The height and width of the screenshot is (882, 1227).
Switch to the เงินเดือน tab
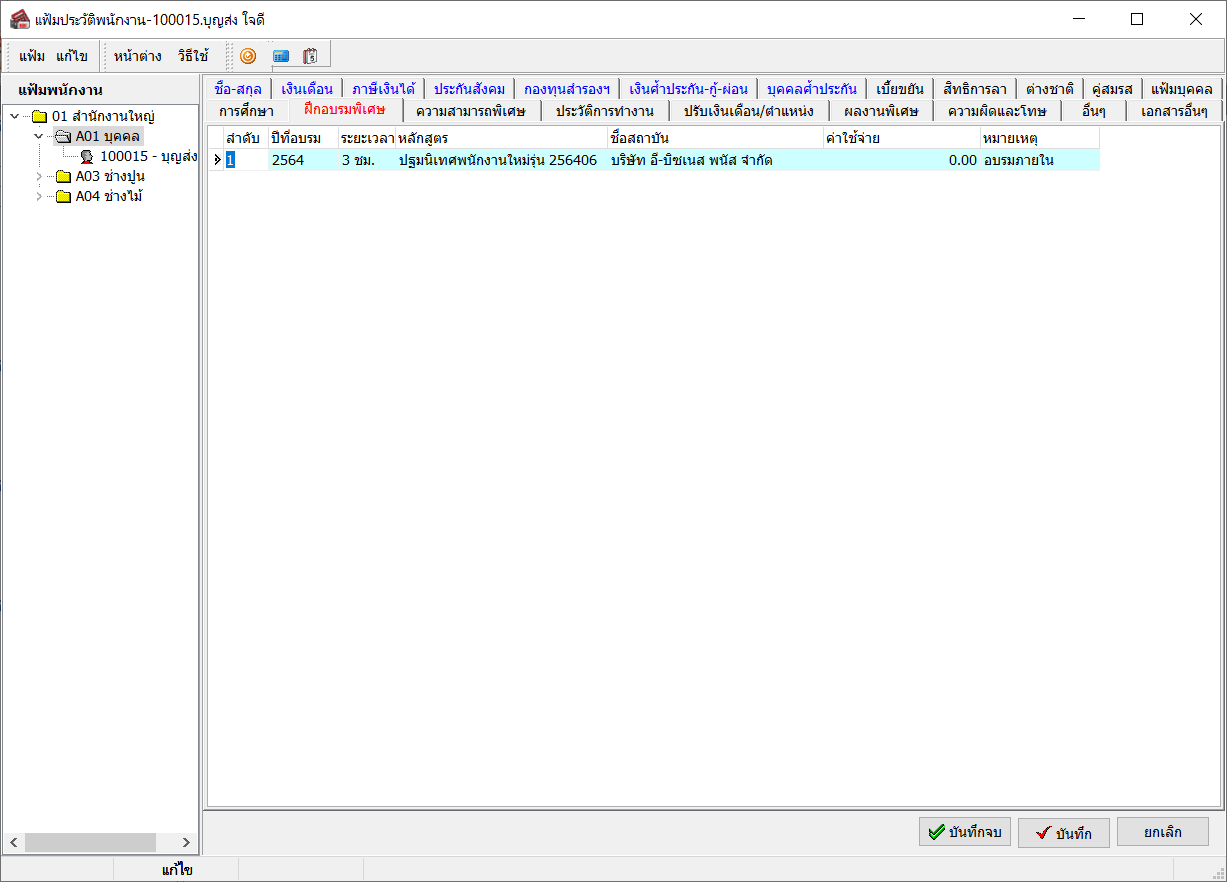tap(307, 88)
